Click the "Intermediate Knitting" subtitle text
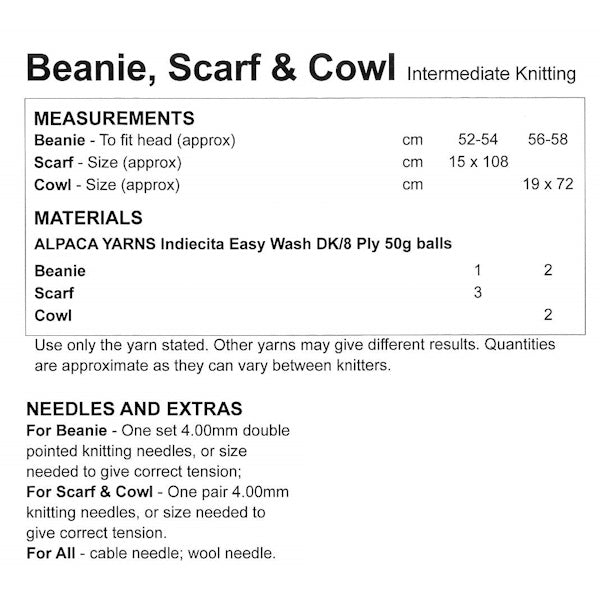The height and width of the screenshot is (600, 600). pos(490,74)
